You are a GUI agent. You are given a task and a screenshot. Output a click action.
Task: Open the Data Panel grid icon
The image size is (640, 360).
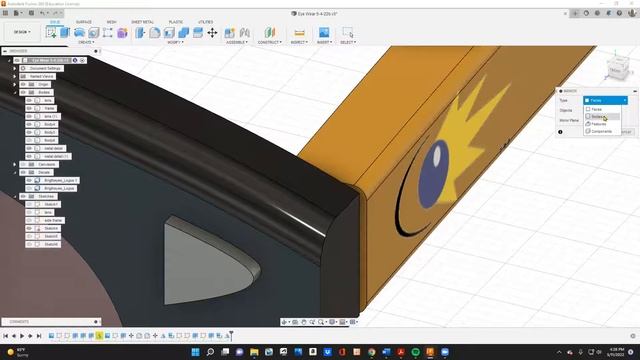(x=5, y=13)
